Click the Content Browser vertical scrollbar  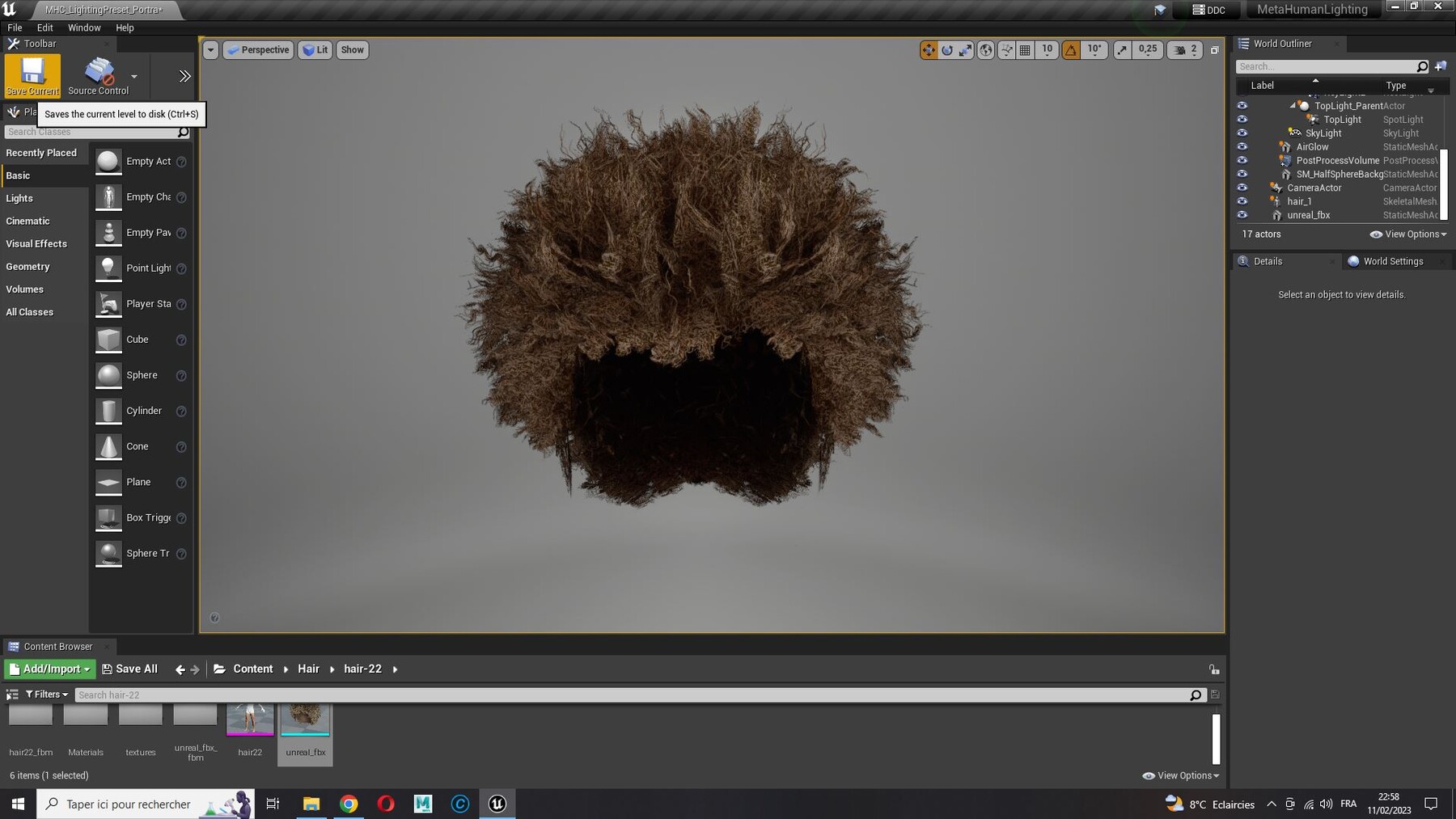pyautogui.click(x=1216, y=738)
